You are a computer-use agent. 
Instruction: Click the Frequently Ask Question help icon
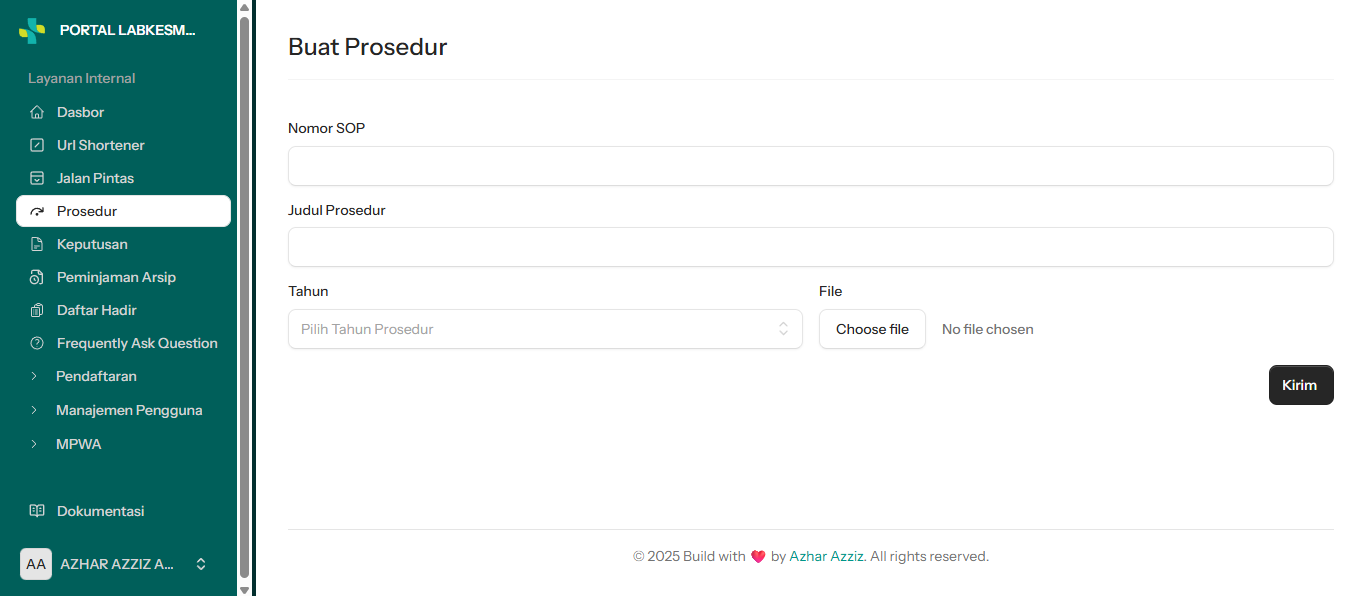[x=37, y=343]
